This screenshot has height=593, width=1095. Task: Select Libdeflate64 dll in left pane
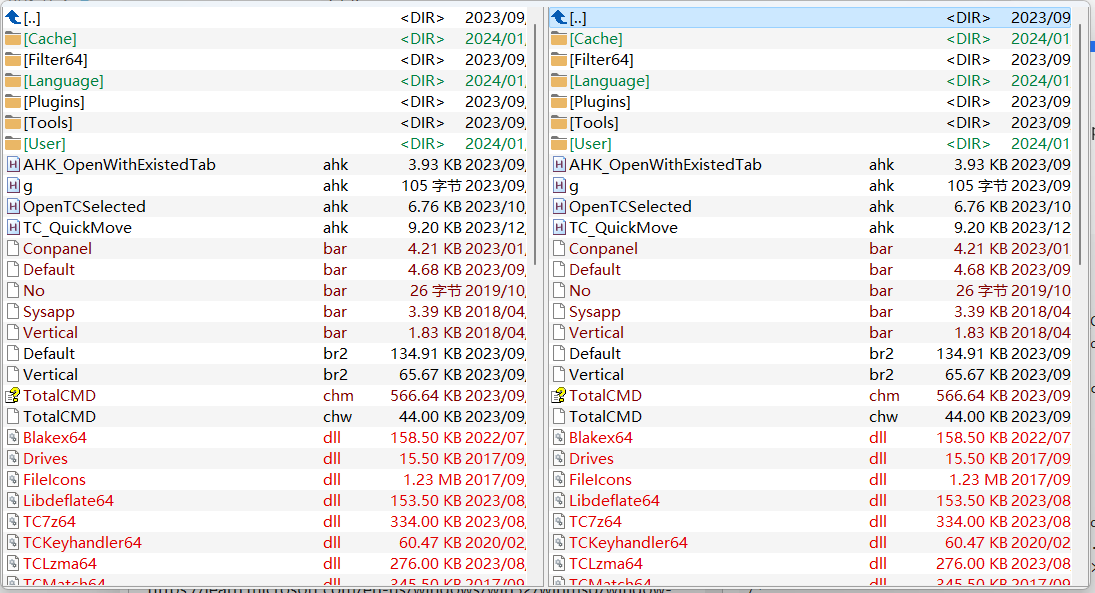pyautogui.click(x=68, y=500)
